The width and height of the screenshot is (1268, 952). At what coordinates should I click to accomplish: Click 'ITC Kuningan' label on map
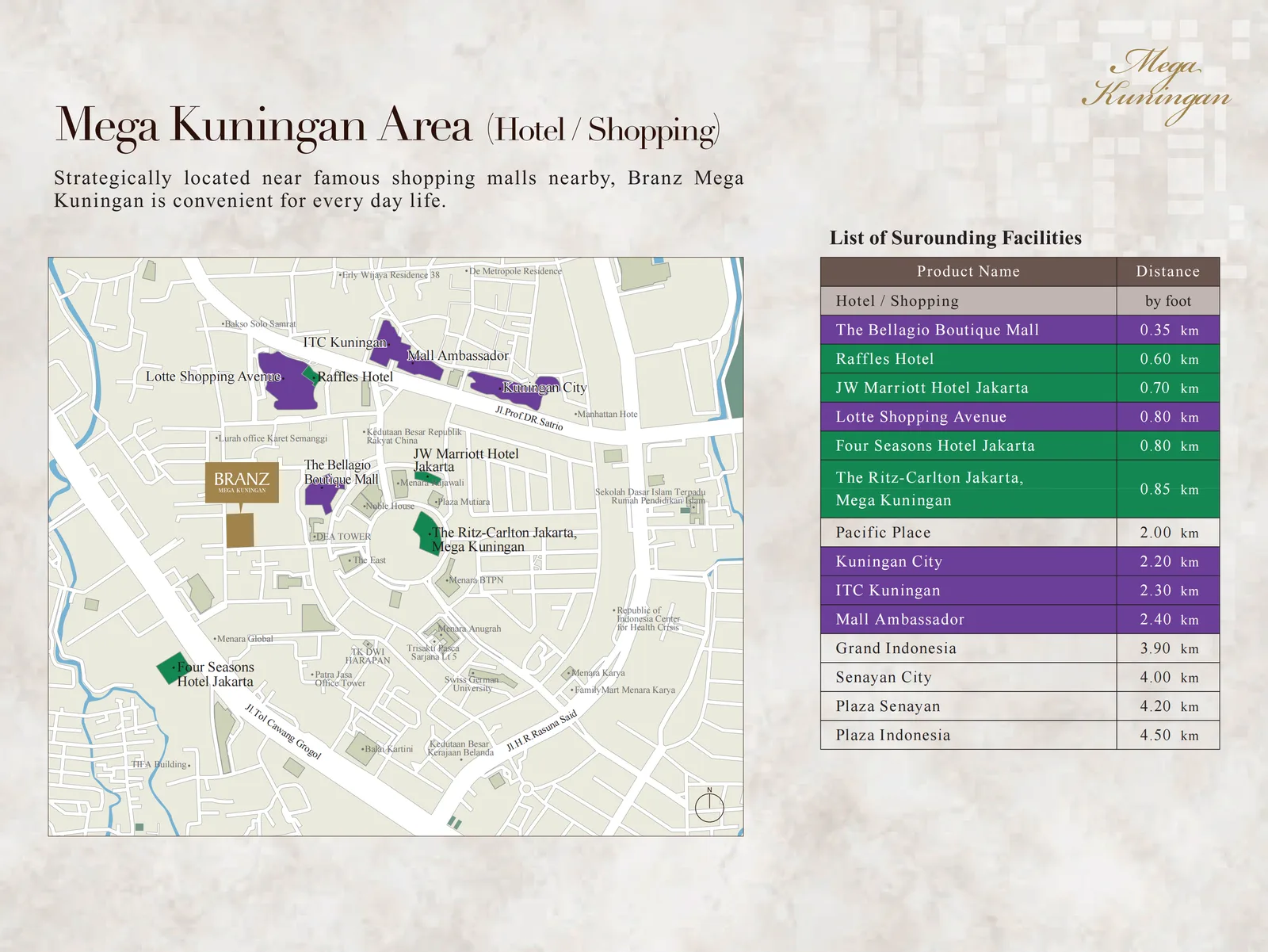pos(345,342)
